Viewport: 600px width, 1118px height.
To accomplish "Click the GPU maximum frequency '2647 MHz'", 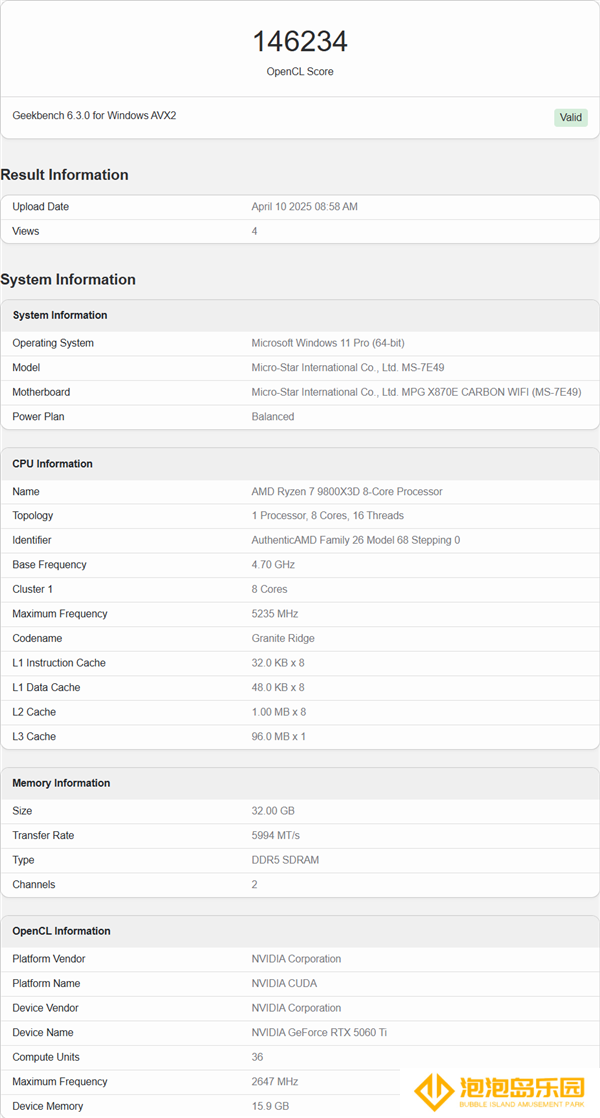I will coord(275,1082).
